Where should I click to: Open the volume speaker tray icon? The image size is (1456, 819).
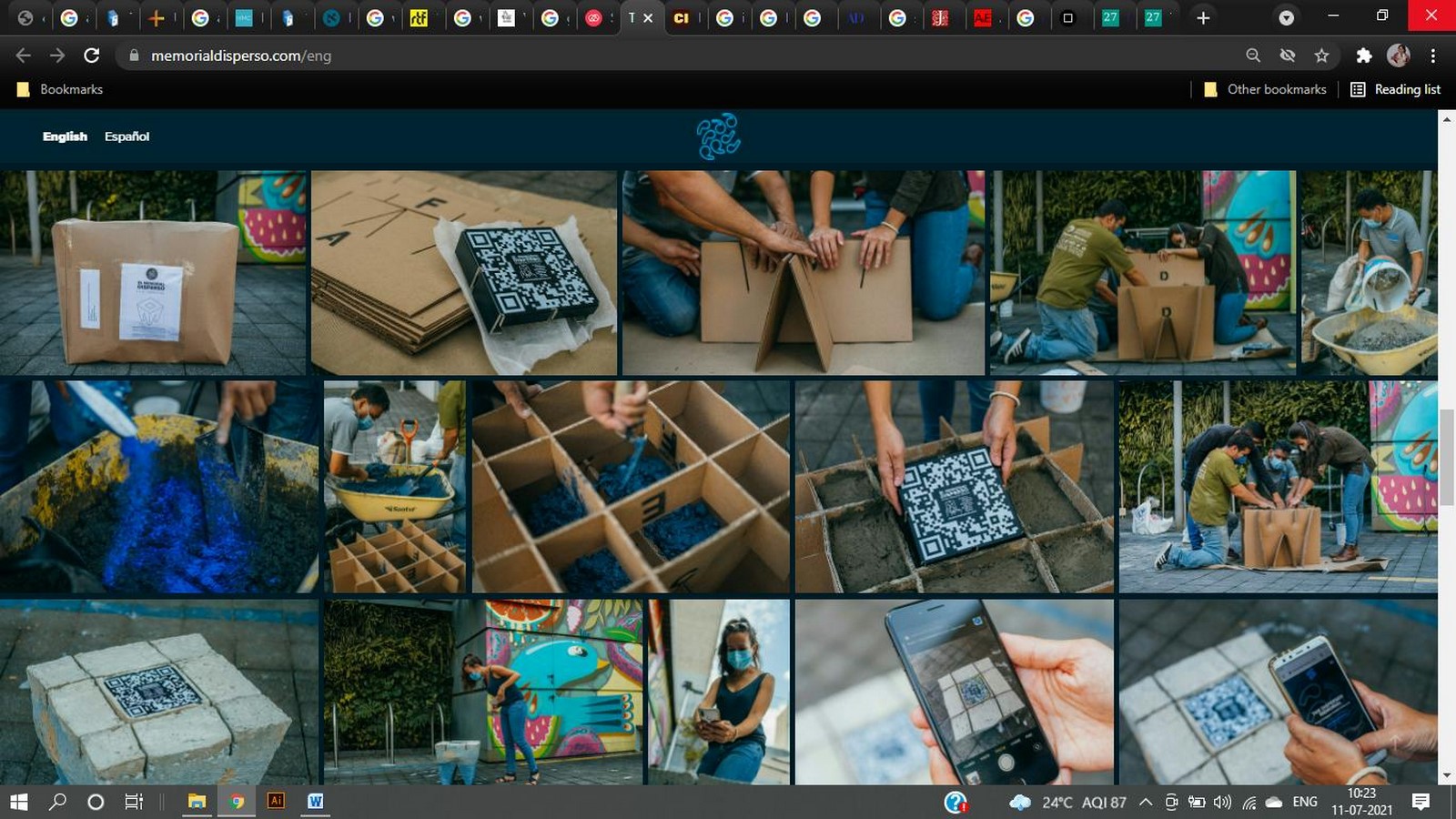(1222, 802)
